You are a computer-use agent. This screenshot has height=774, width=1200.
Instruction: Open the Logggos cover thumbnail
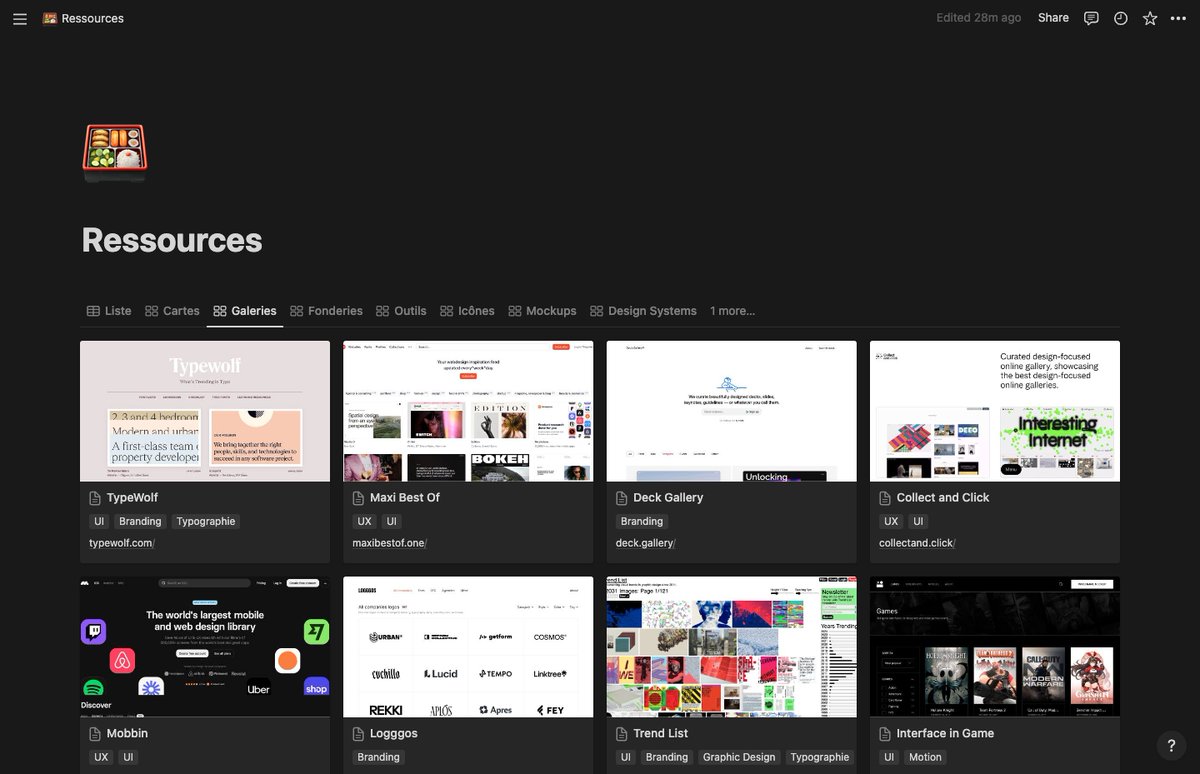468,647
